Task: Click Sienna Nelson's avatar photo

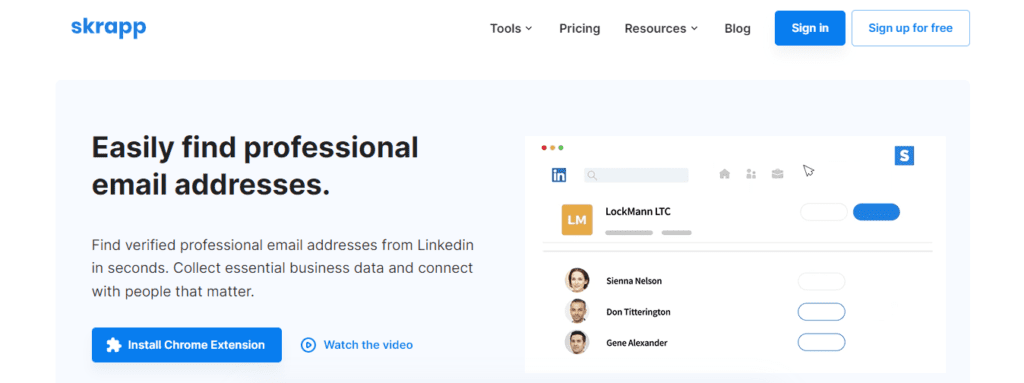Action: [577, 280]
